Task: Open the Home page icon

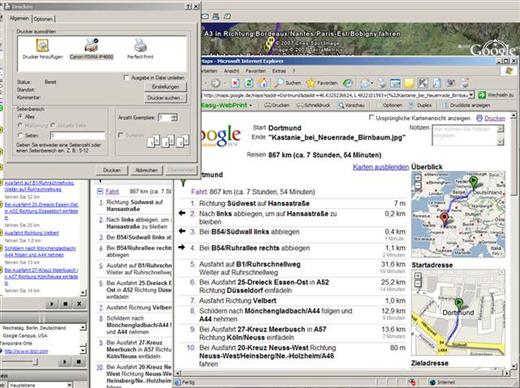Action: [263, 83]
